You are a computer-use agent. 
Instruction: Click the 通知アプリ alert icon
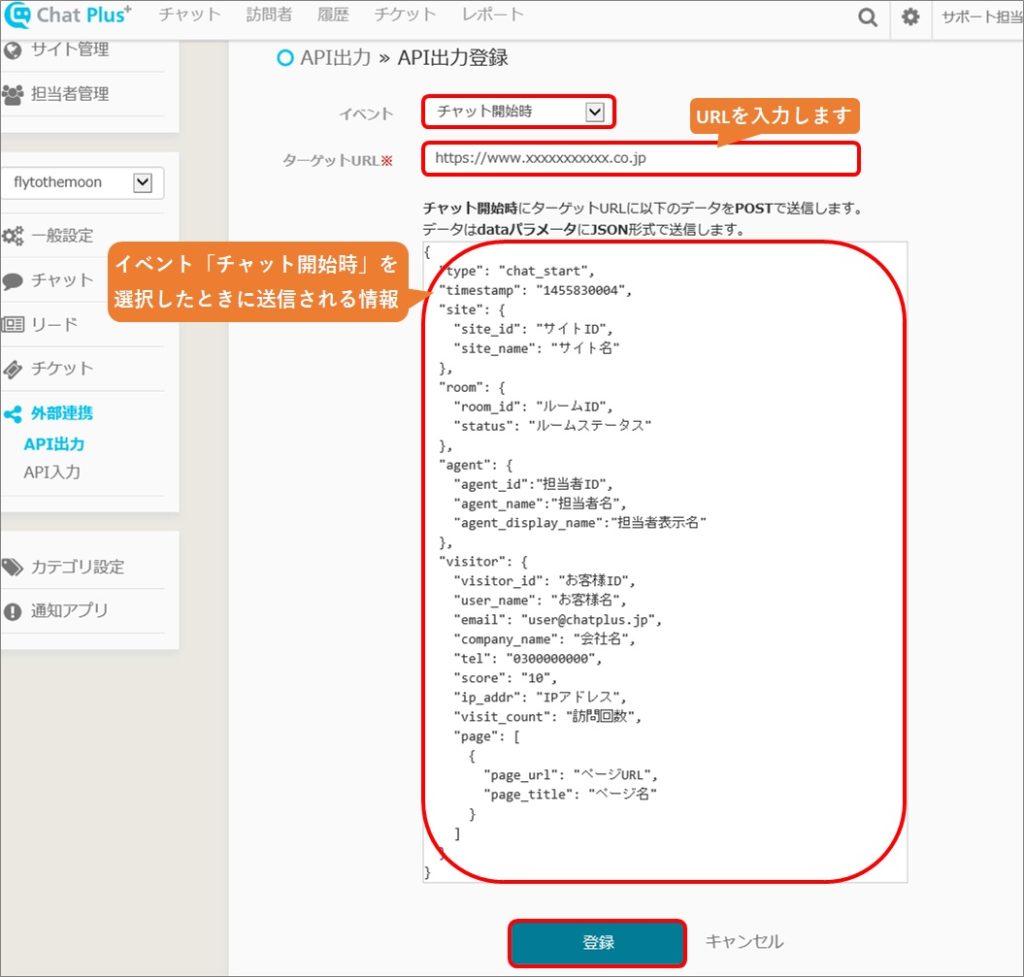pyautogui.click(x=12, y=611)
